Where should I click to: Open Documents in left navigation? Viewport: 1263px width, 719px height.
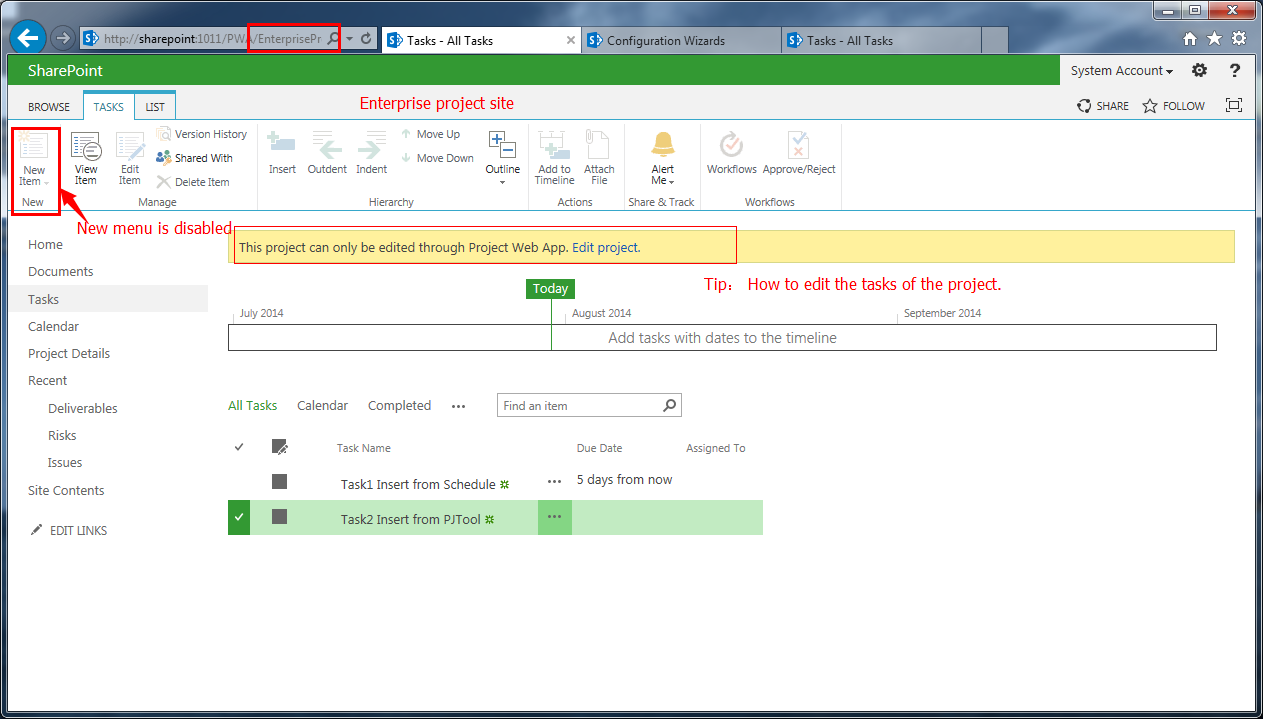point(61,272)
